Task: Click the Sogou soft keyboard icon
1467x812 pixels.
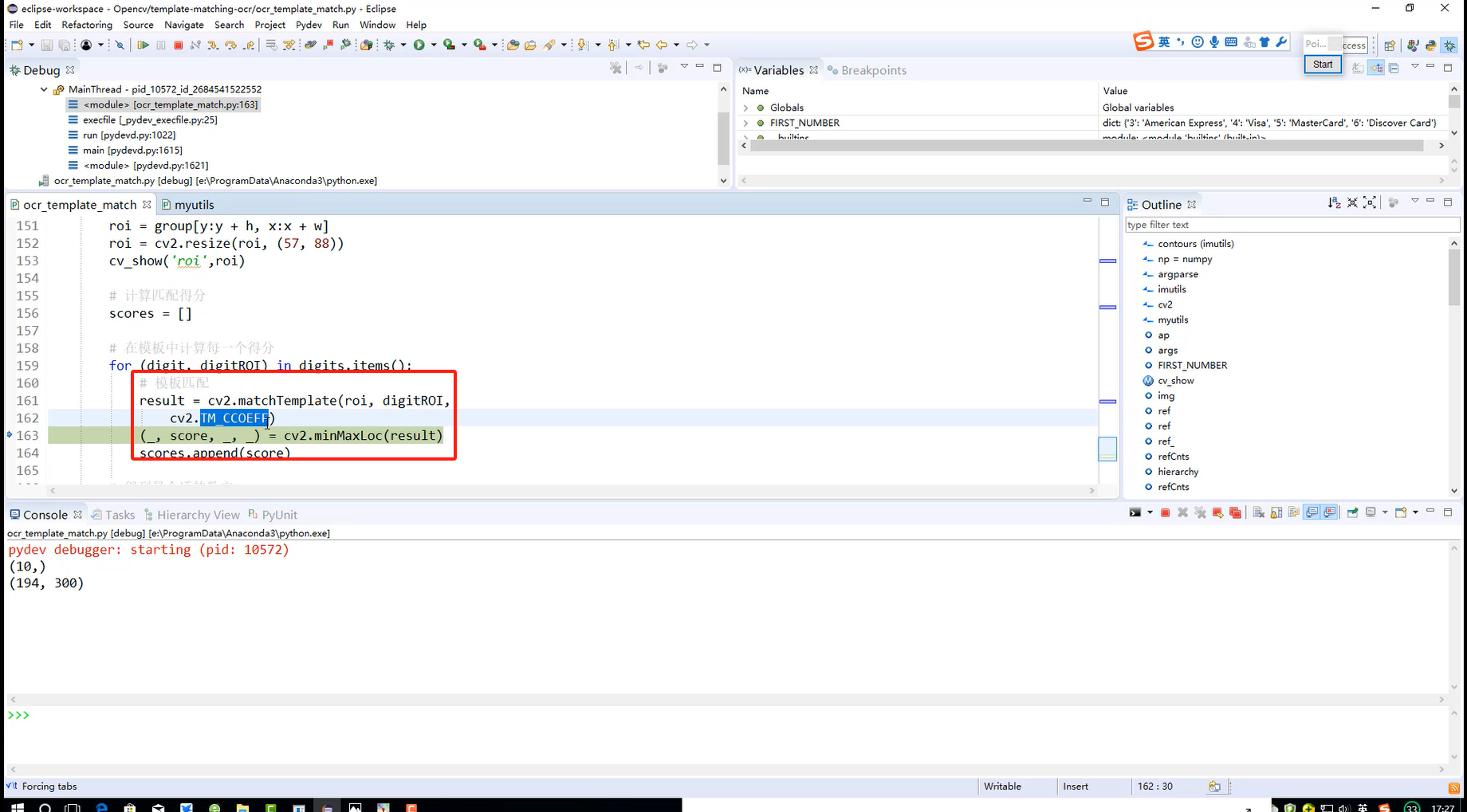Action: pyautogui.click(x=1231, y=42)
